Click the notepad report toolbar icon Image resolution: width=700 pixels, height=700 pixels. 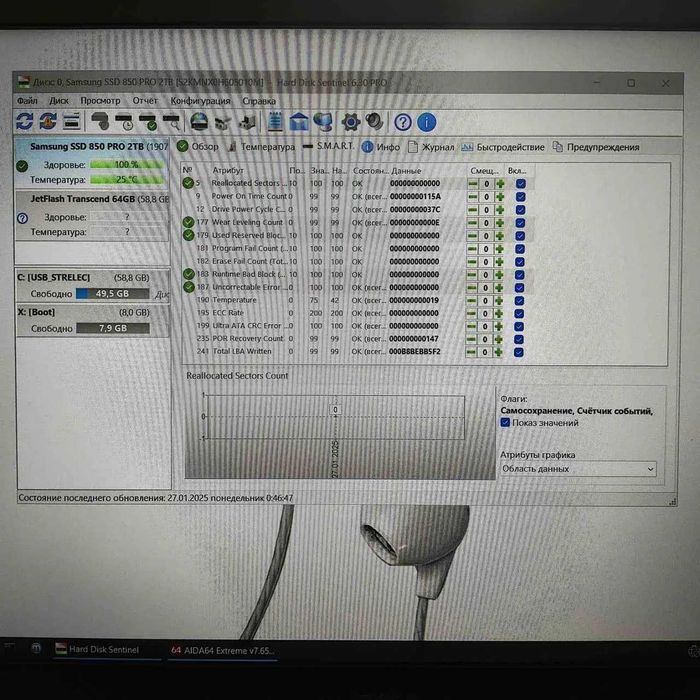coord(275,121)
